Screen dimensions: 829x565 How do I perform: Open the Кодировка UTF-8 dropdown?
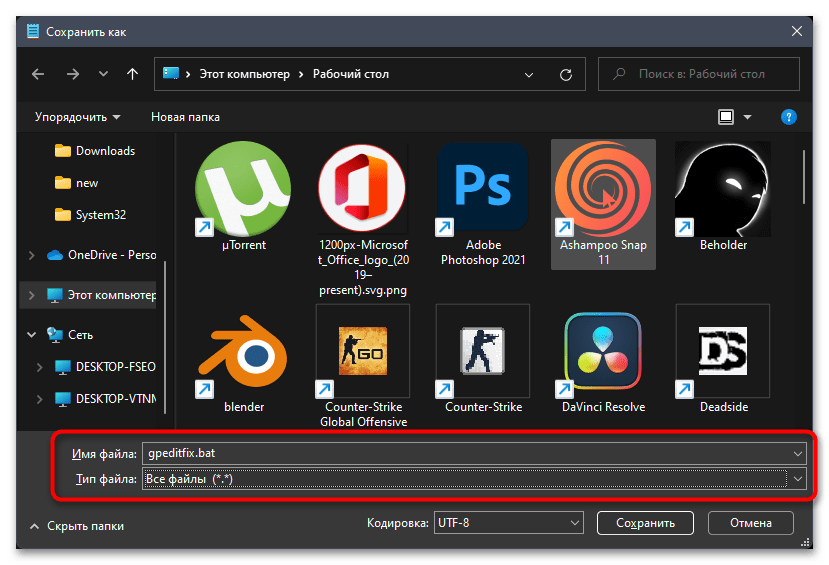(x=509, y=523)
